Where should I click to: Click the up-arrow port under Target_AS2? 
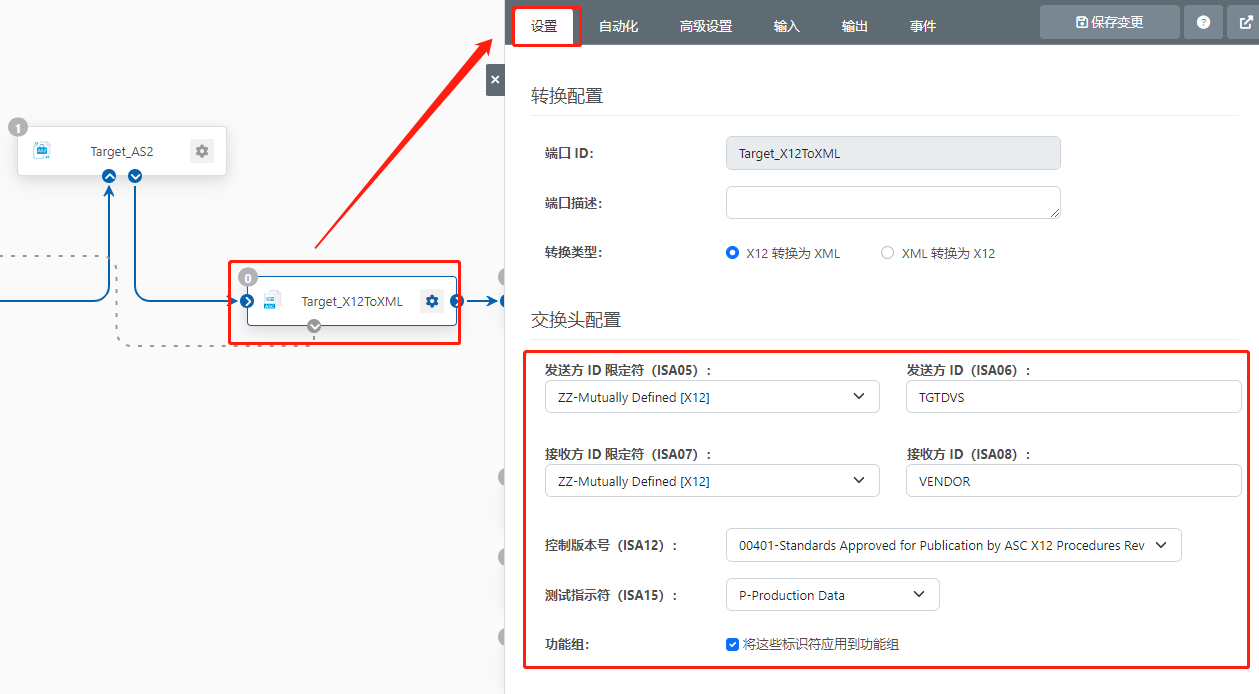[109, 177]
